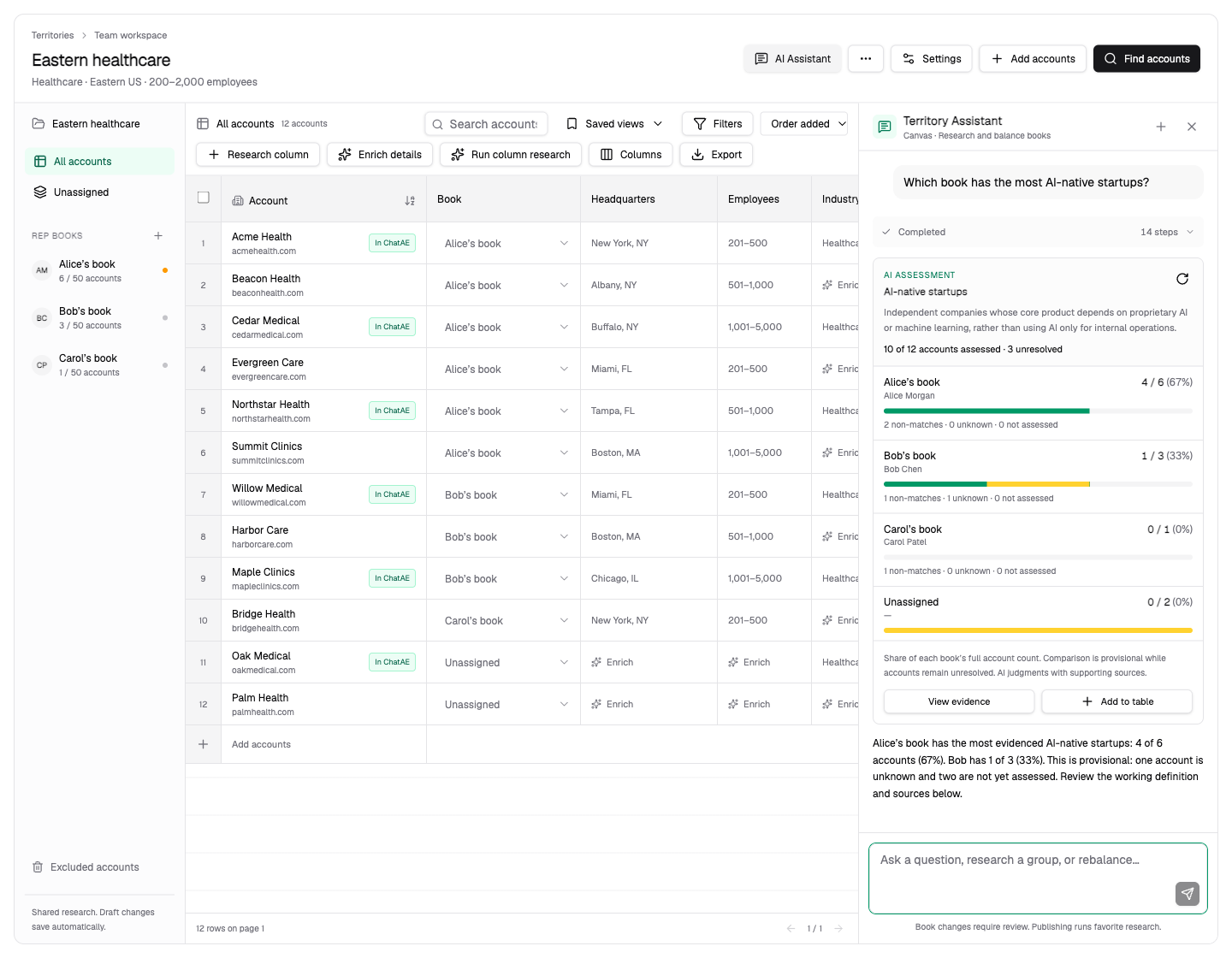Viewport: 1232px width, 958px height.
Task: Open the Order added sort dropdown
Action: (x=804, y=124)
